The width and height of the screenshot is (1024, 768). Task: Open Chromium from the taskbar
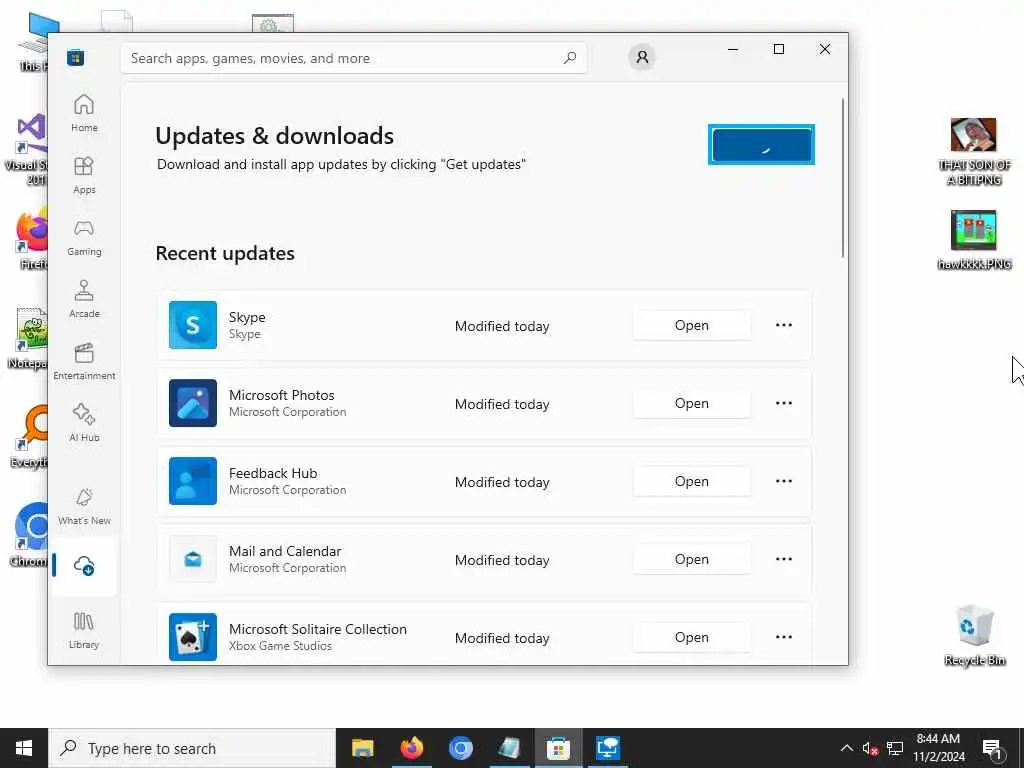(460, 748)
